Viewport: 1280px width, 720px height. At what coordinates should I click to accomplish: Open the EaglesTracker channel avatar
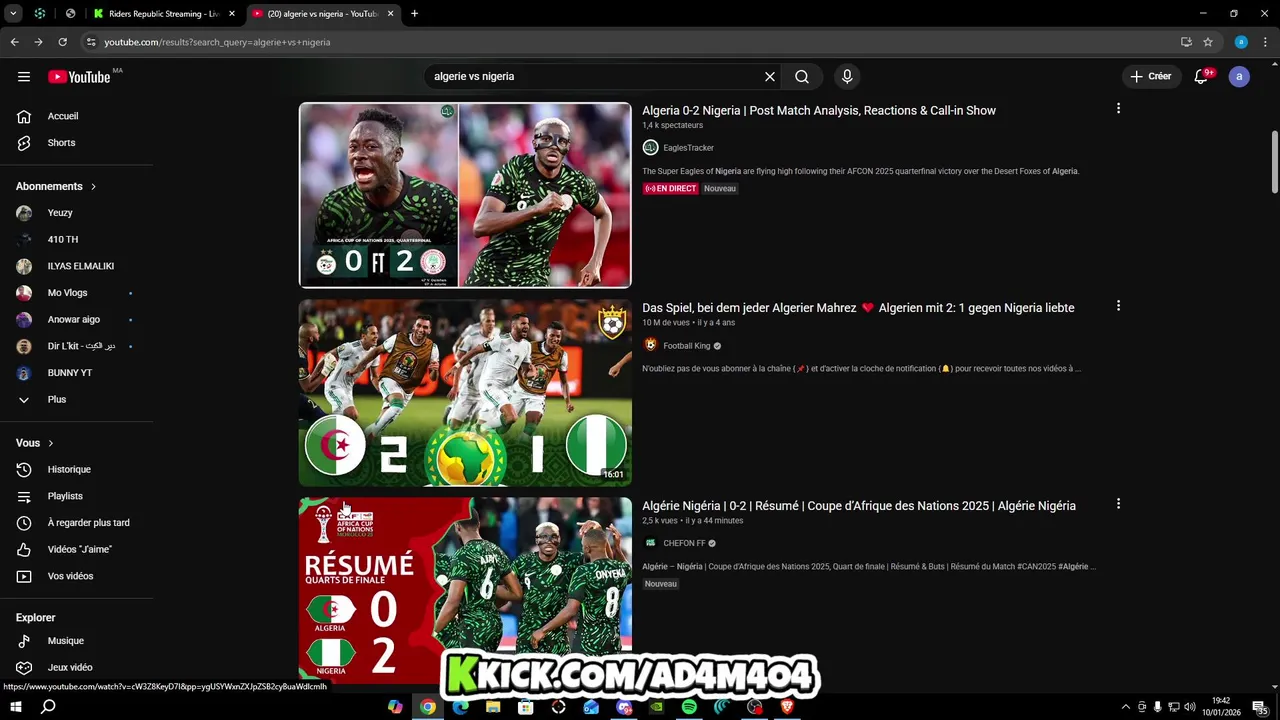650,148
